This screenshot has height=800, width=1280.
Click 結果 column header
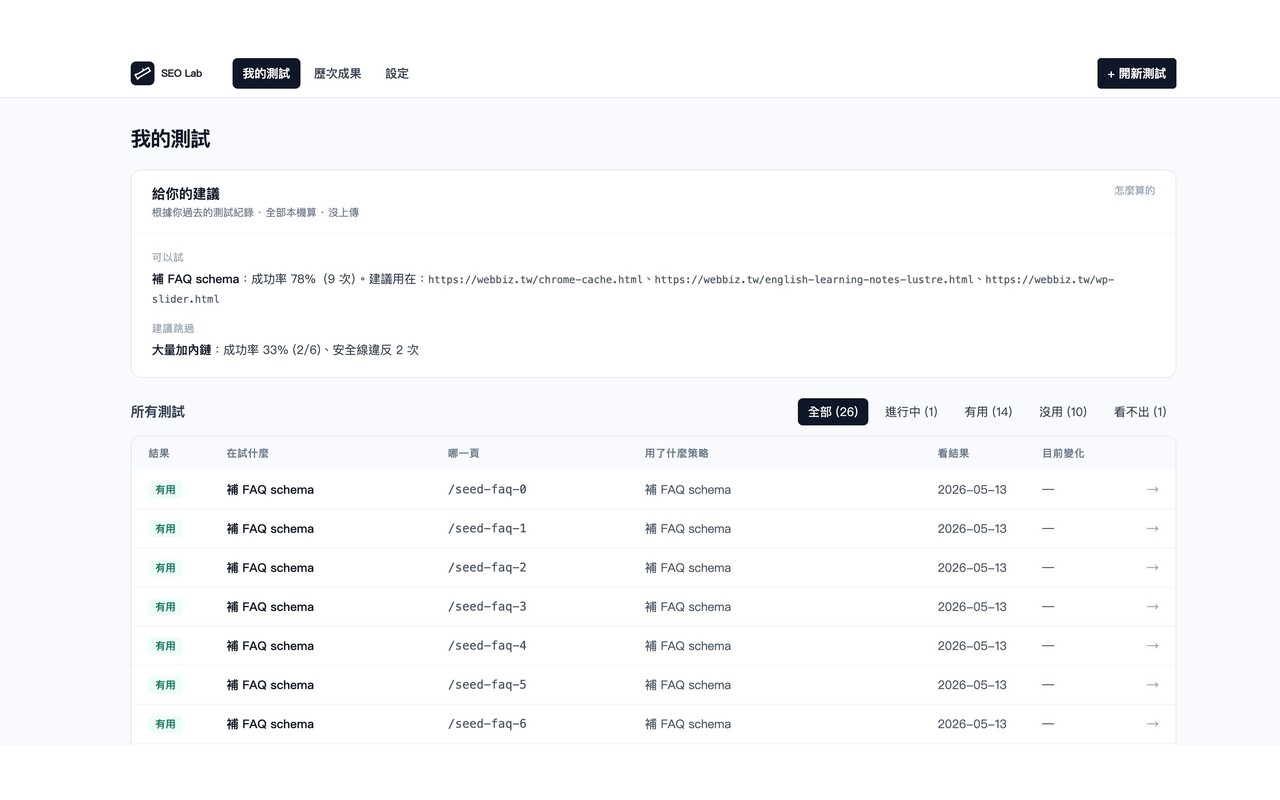click(159, 453)
